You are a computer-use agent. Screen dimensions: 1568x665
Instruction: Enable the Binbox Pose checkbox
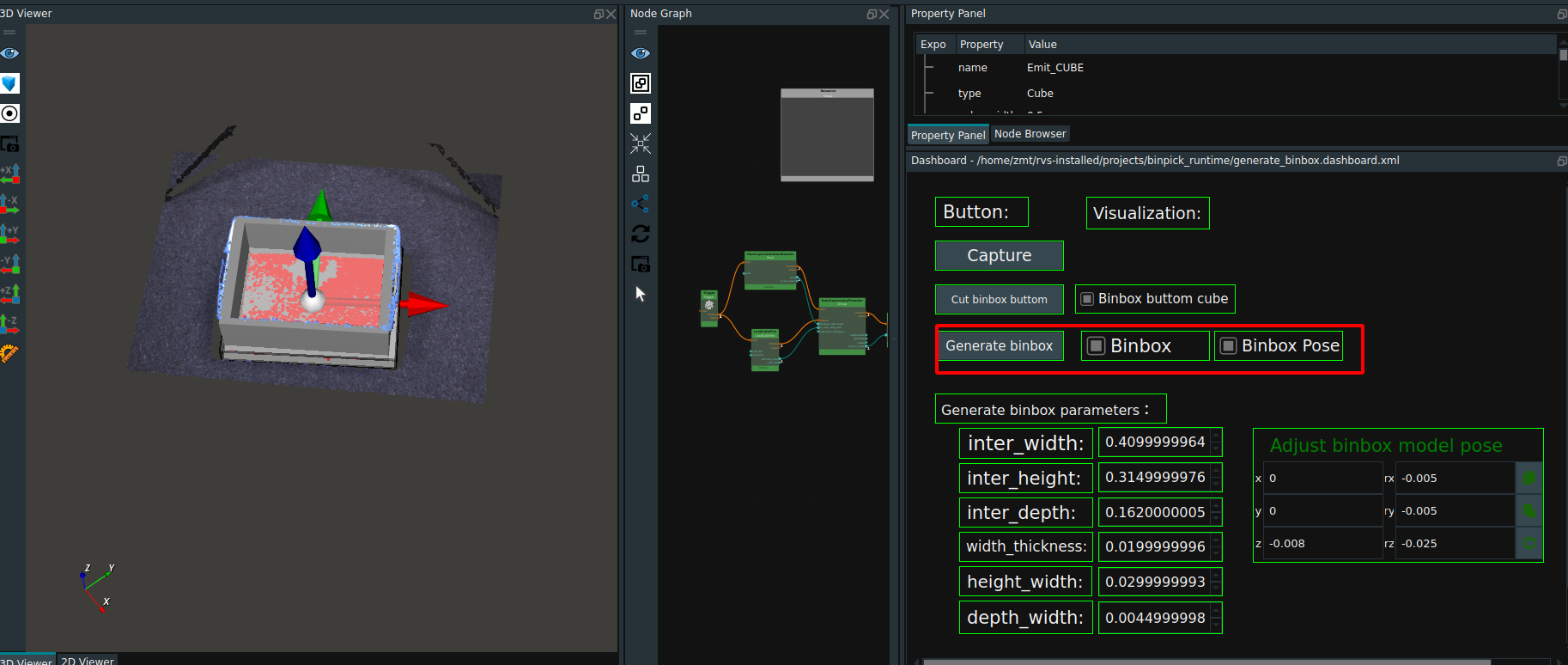point(1229,345)
